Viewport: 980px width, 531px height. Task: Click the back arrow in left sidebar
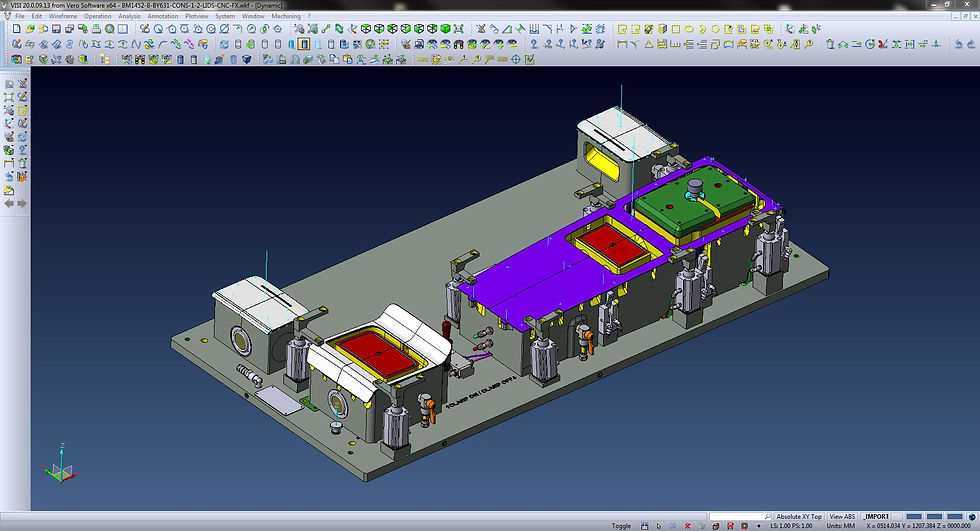coord(9,204)
